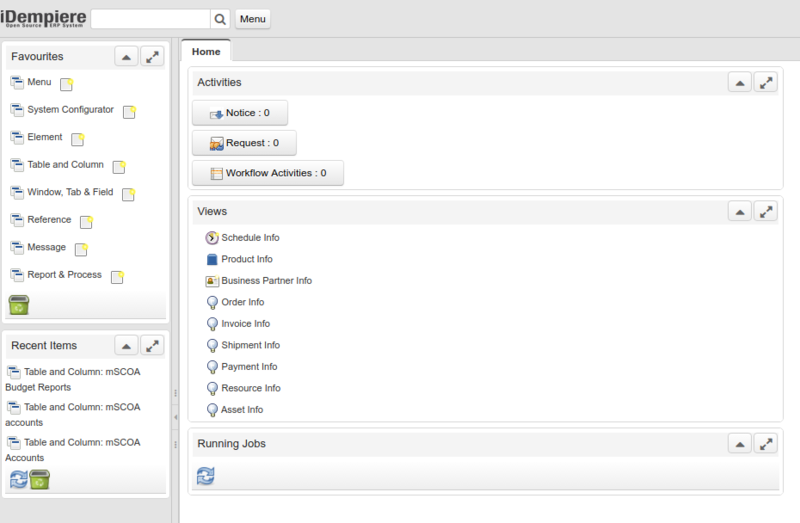Viewport: 800px width, 523px height.
Task: Maximize the Views panel
Action: (x=765, y=211)
